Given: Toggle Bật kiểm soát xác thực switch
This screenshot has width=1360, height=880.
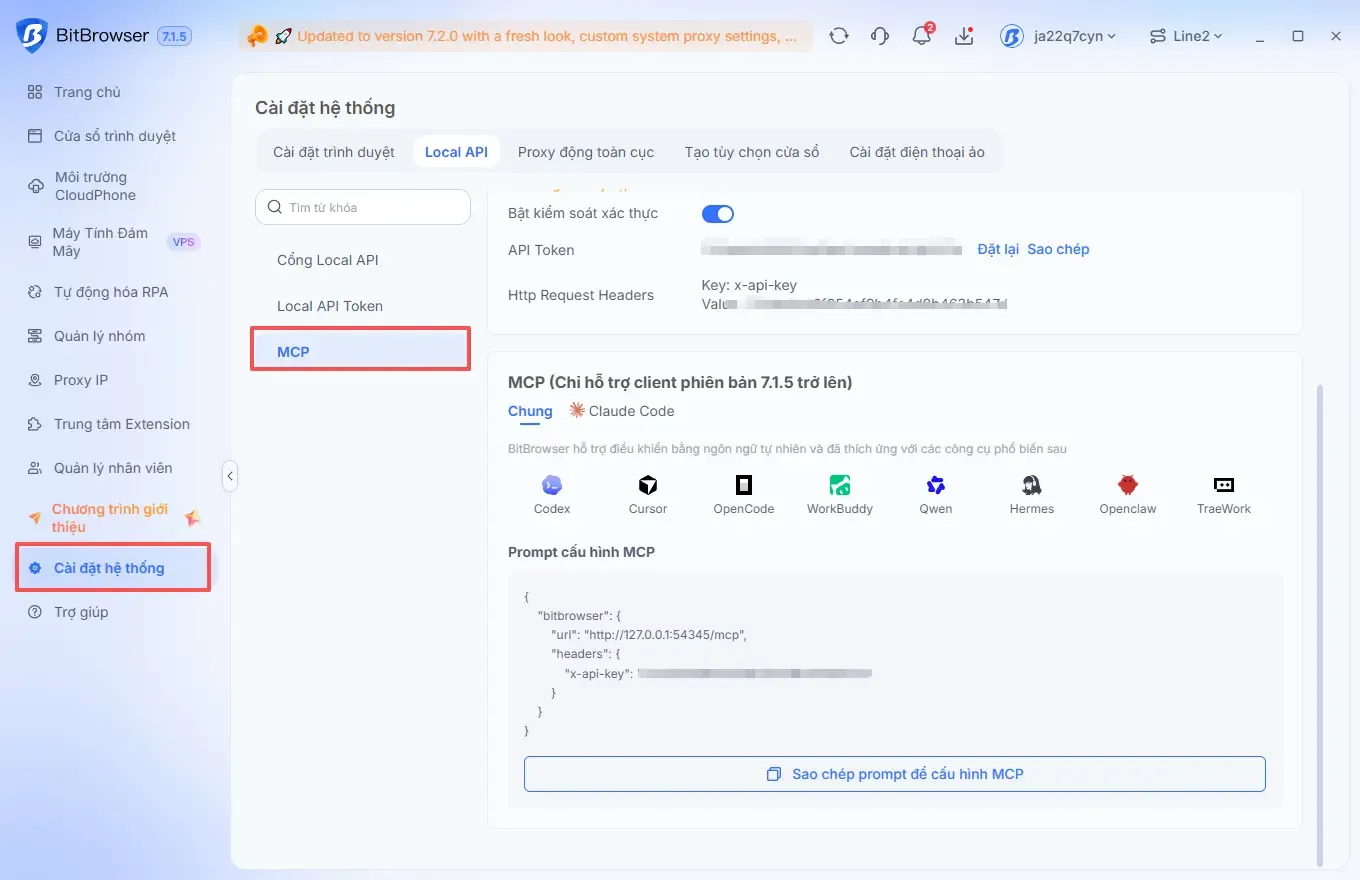Looking at the screenshot, I should pyautogui.click(x=718, y=213).
